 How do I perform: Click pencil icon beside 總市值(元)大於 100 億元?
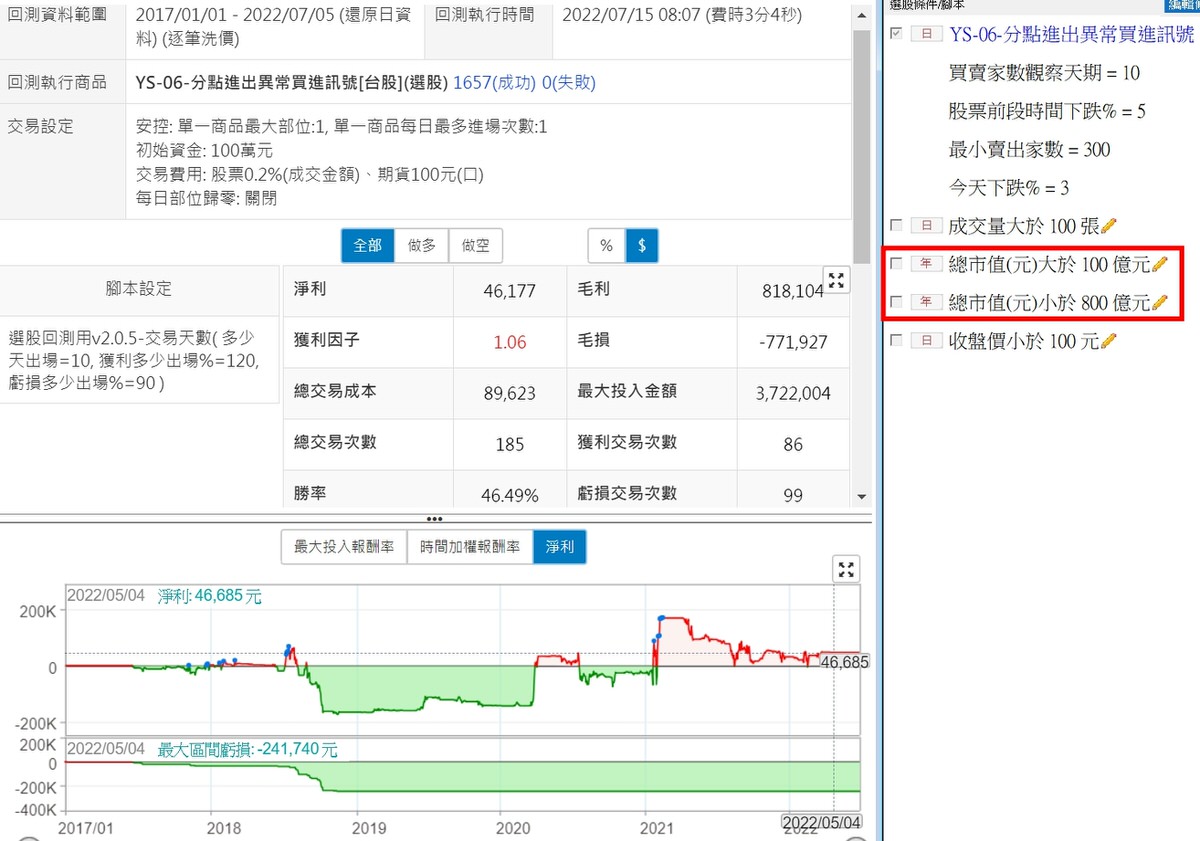pos(1160,264)
